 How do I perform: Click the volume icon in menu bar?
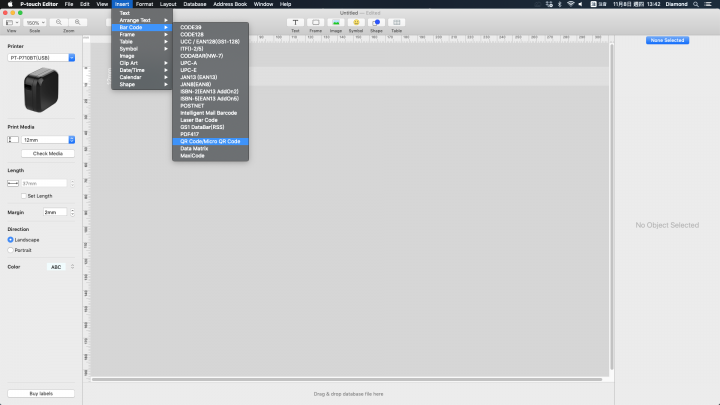click(x=580, y=4)
